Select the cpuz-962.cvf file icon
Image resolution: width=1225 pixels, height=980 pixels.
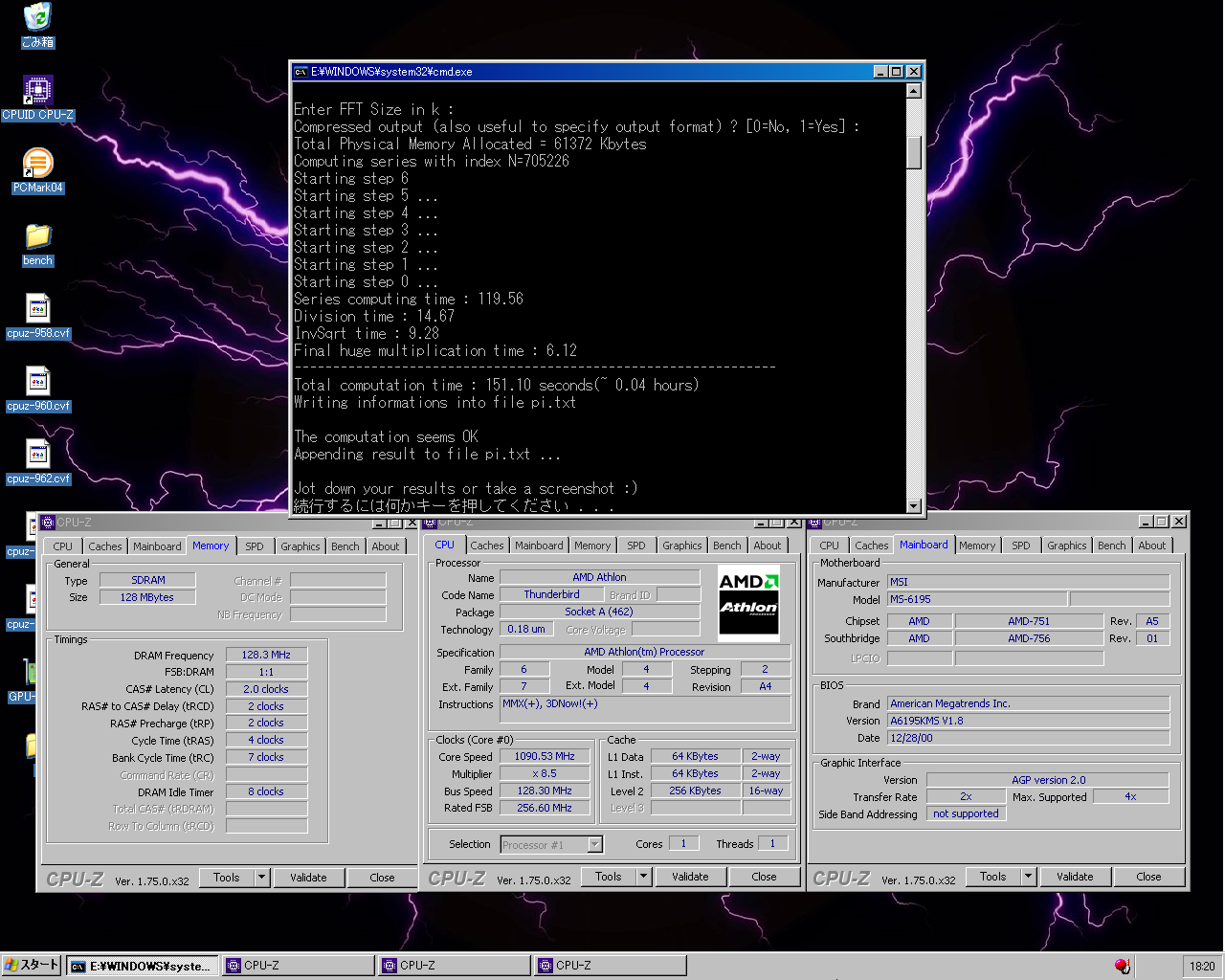[x=37, y=462]
